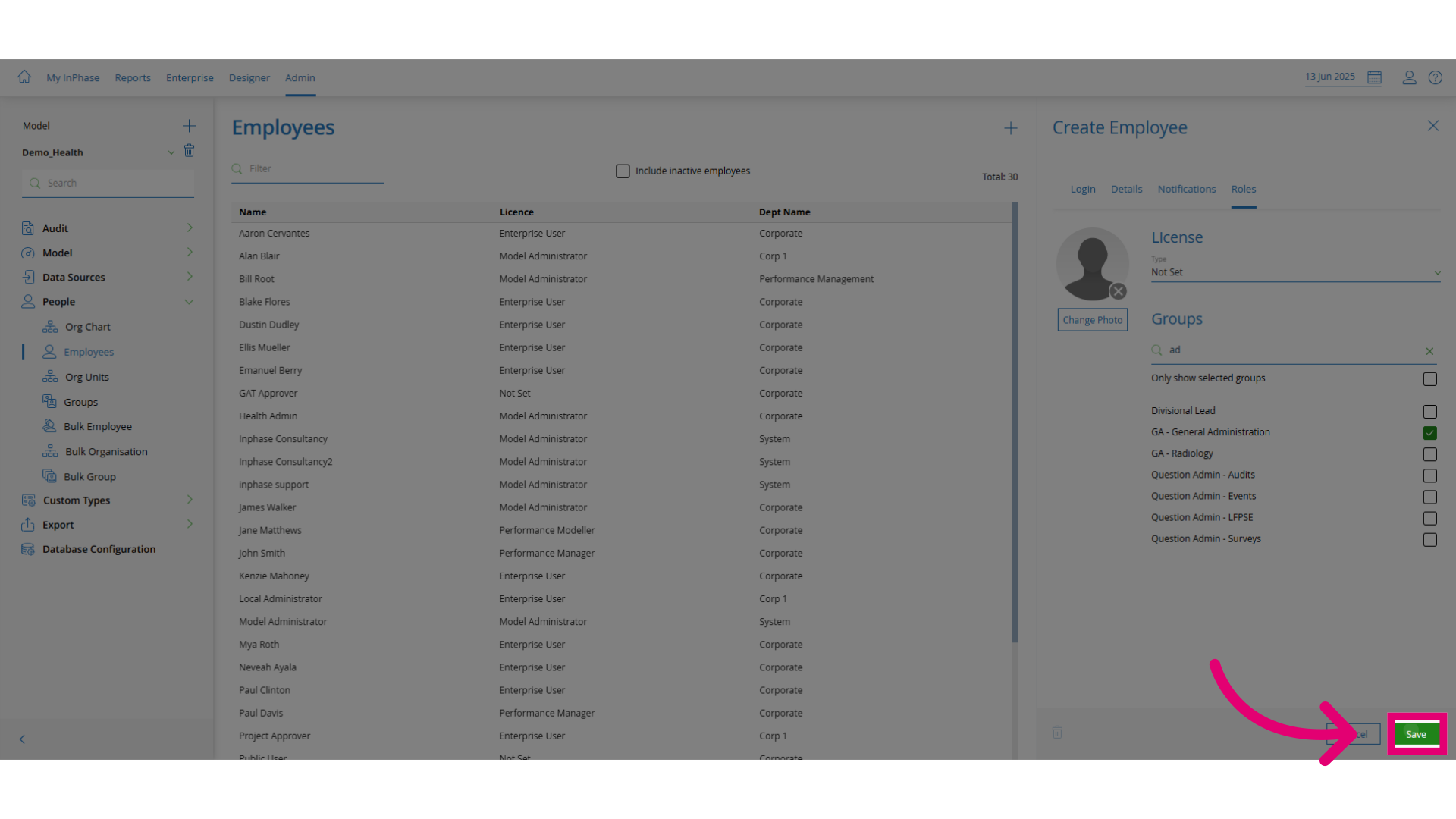Collapse the People section
Screen dimensions: 1456x819
[189, 302]
